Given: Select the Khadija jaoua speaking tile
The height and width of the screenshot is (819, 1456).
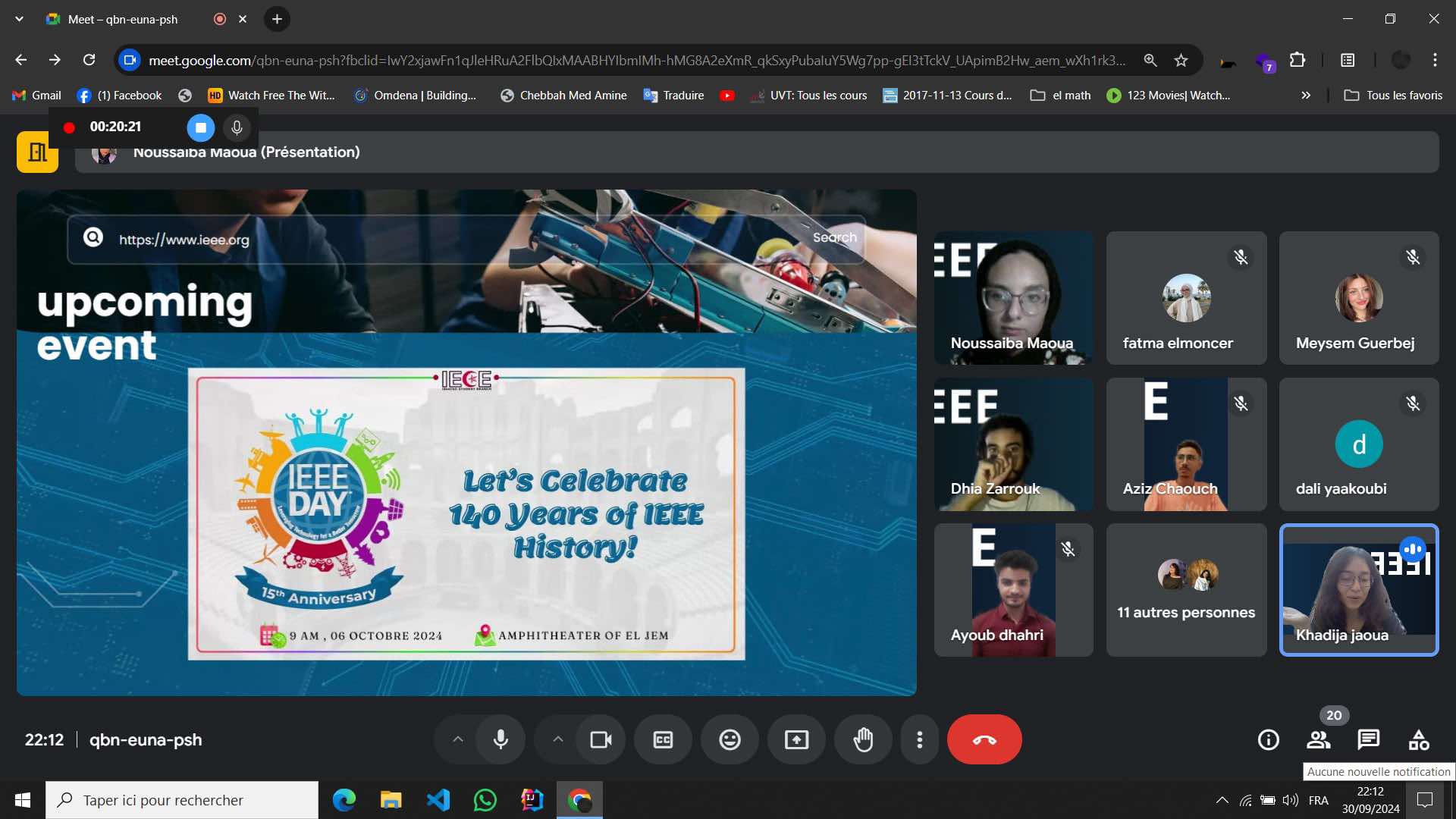Looking at the screenshot, I should click(1359, 590).
